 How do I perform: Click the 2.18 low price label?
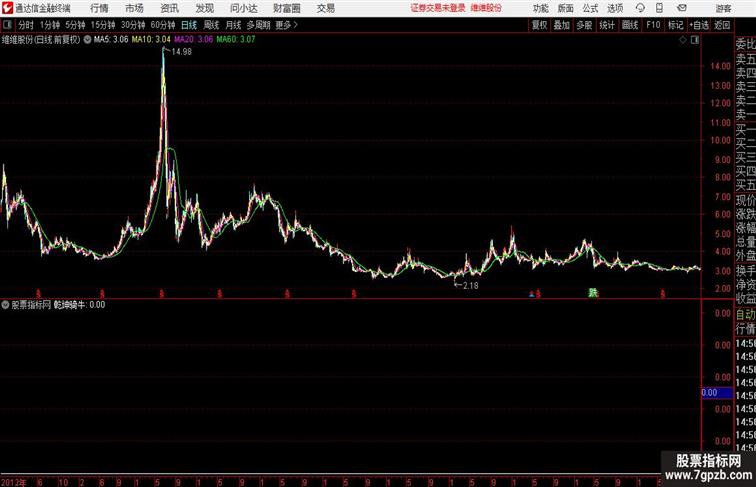(x=471, y=285)
